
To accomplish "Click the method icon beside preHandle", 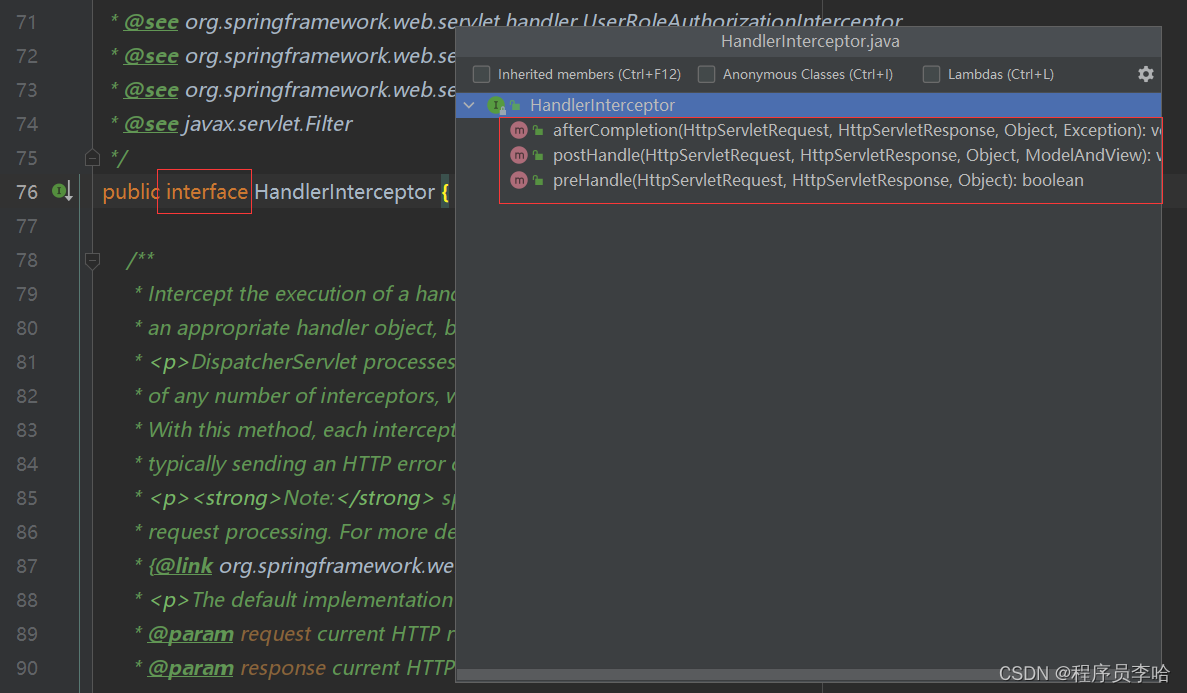I will click(x=519, y=180).
